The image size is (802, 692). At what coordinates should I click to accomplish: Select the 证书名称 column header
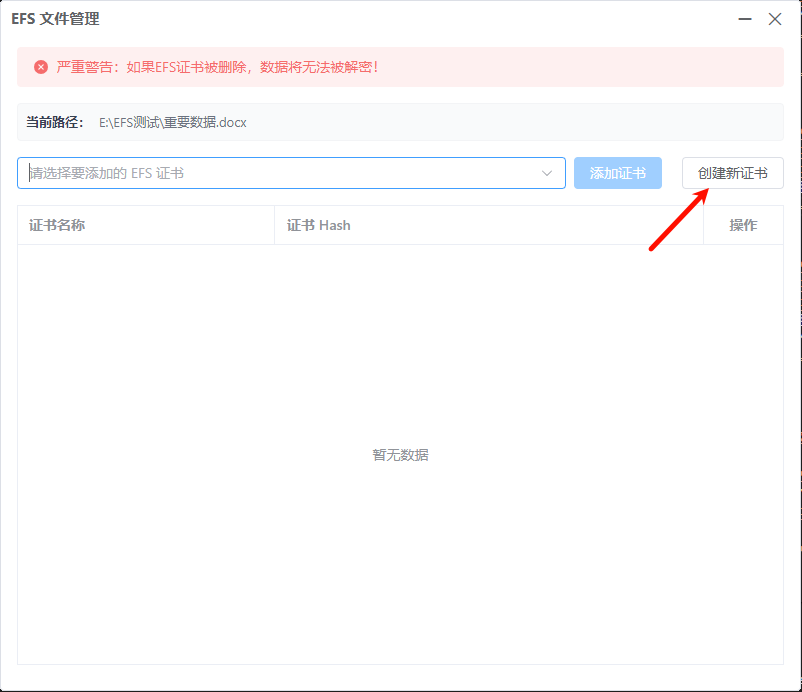tap(57, 225)
